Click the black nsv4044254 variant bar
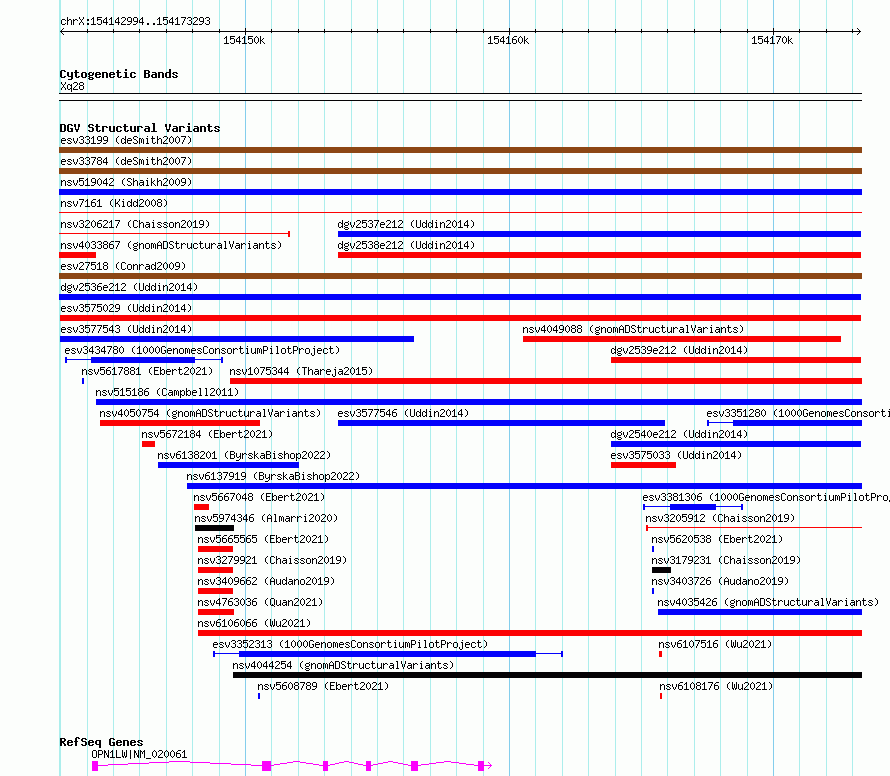Image resolution: width=890 pixels, height=776 pixels. tap(547, 675)
